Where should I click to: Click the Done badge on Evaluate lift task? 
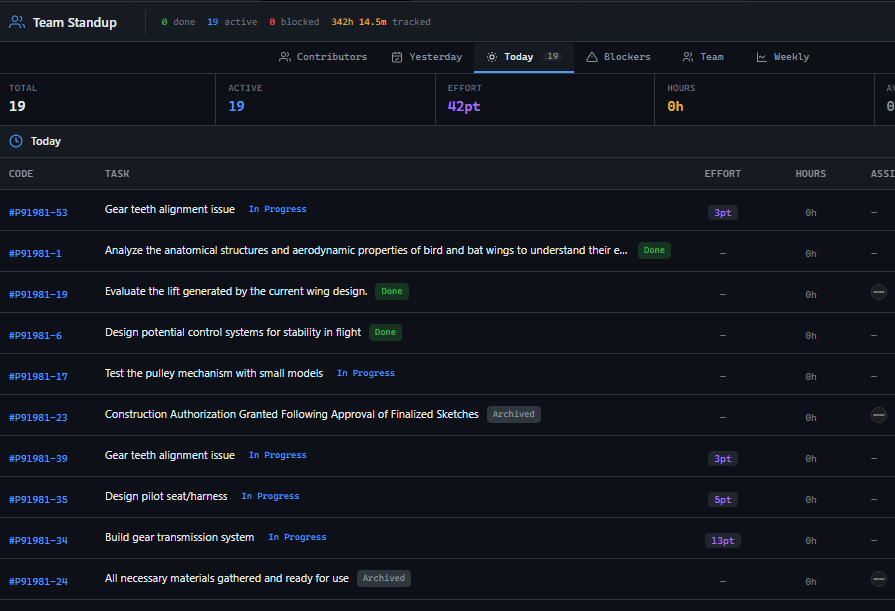coord(391,291)
